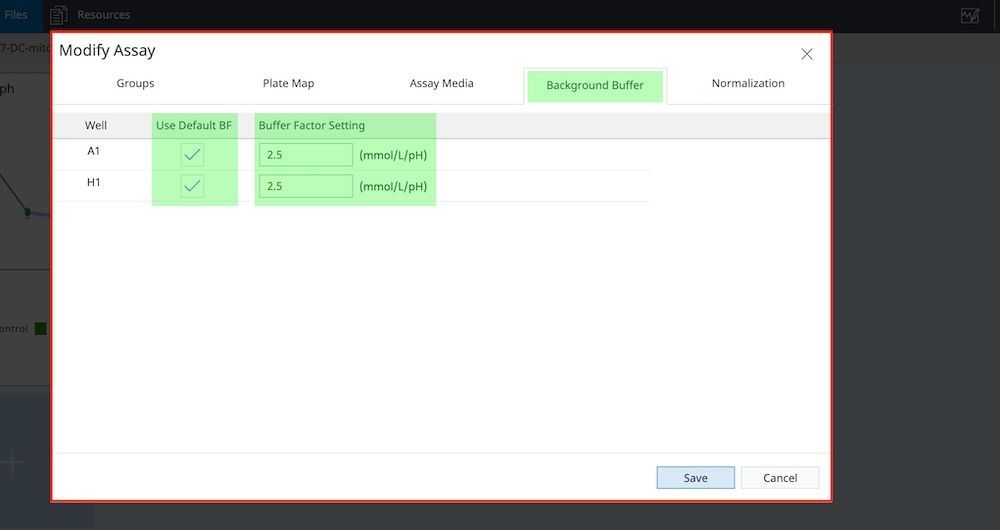Select the Buffer Factor Setting column header
Viewport: 1000px width, 530px height.
coord(312,126)
